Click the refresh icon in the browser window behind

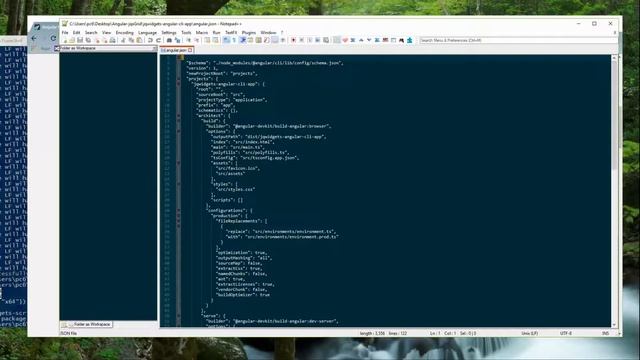click(x=53, y=38)
